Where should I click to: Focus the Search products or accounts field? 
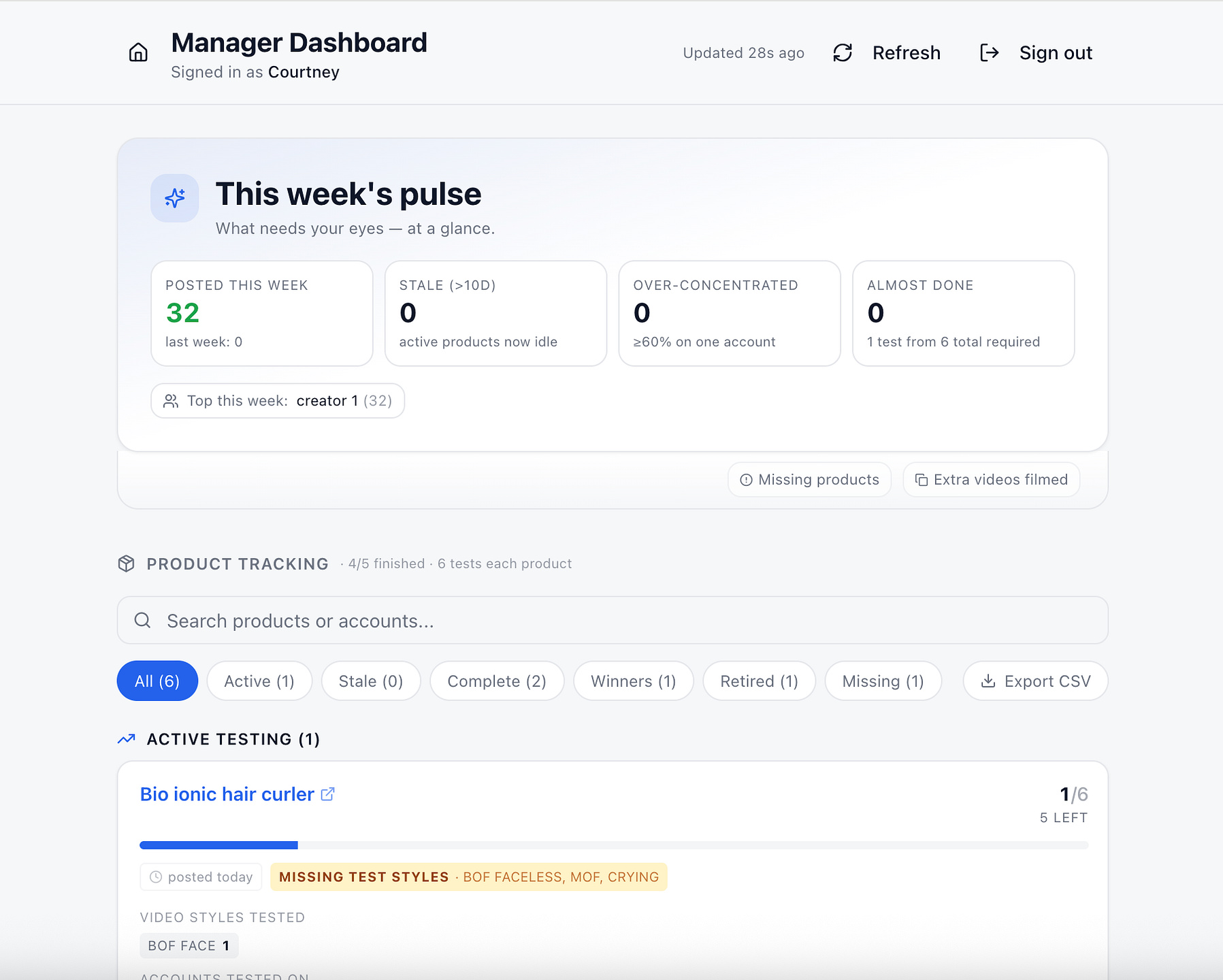[x=613, y=620]
